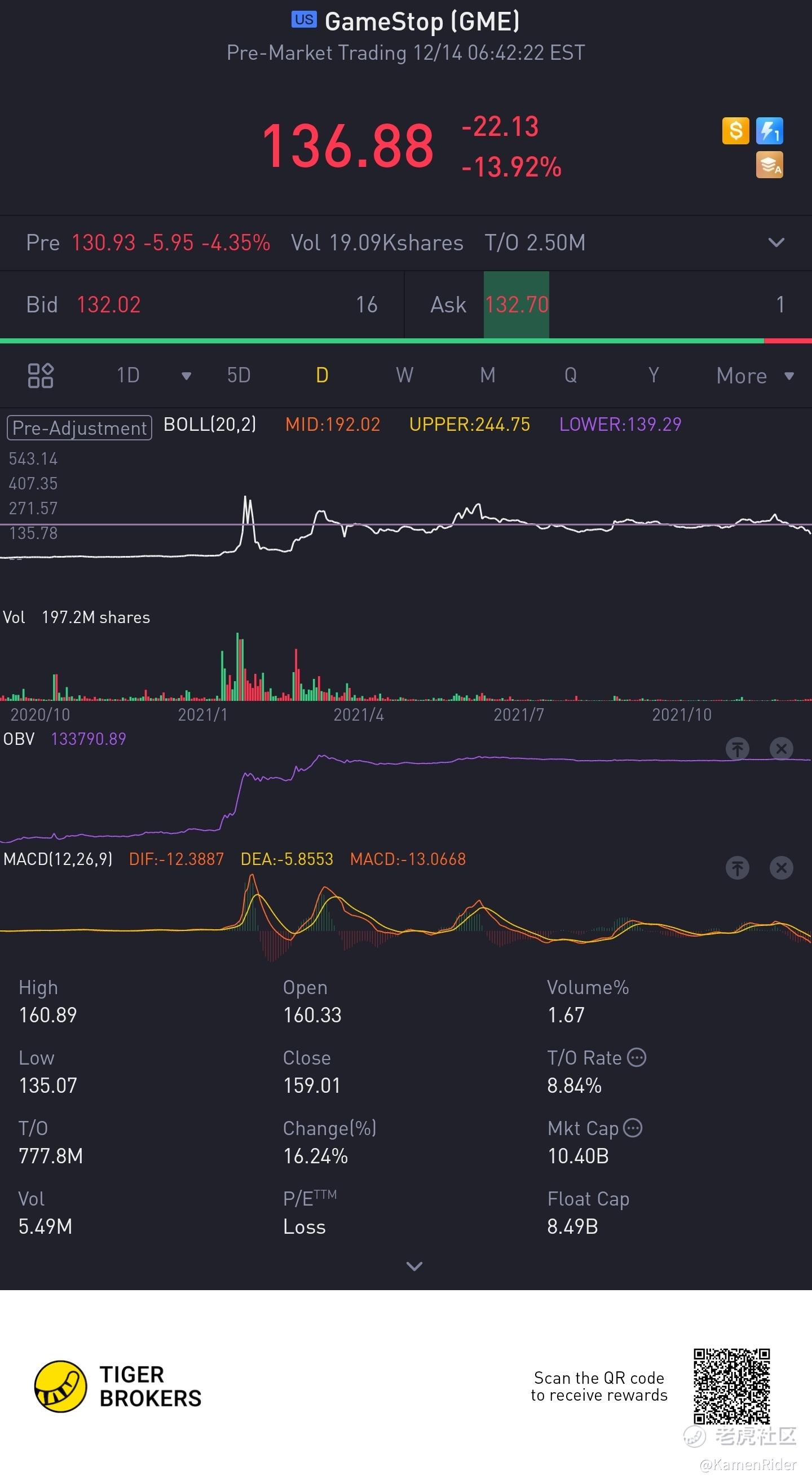Viewport: 812px width, 1483px height.
Task: Remove the MACD indicator panel
Action: pos(781,868)
